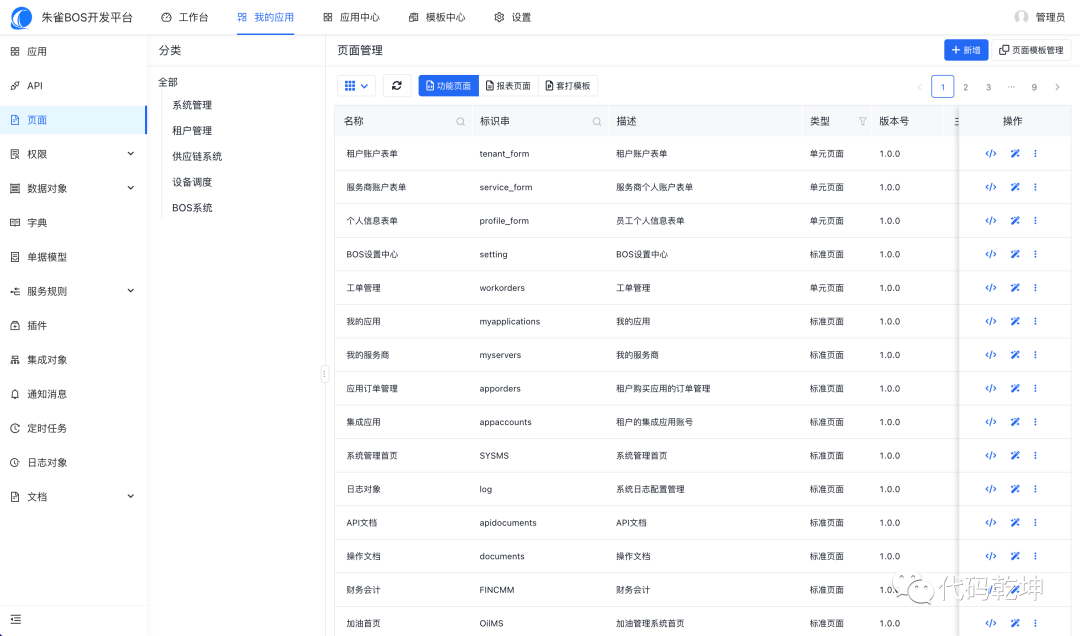Open design wand for tenant_form row
The image size is (1080, 636).
(1015, 154)
